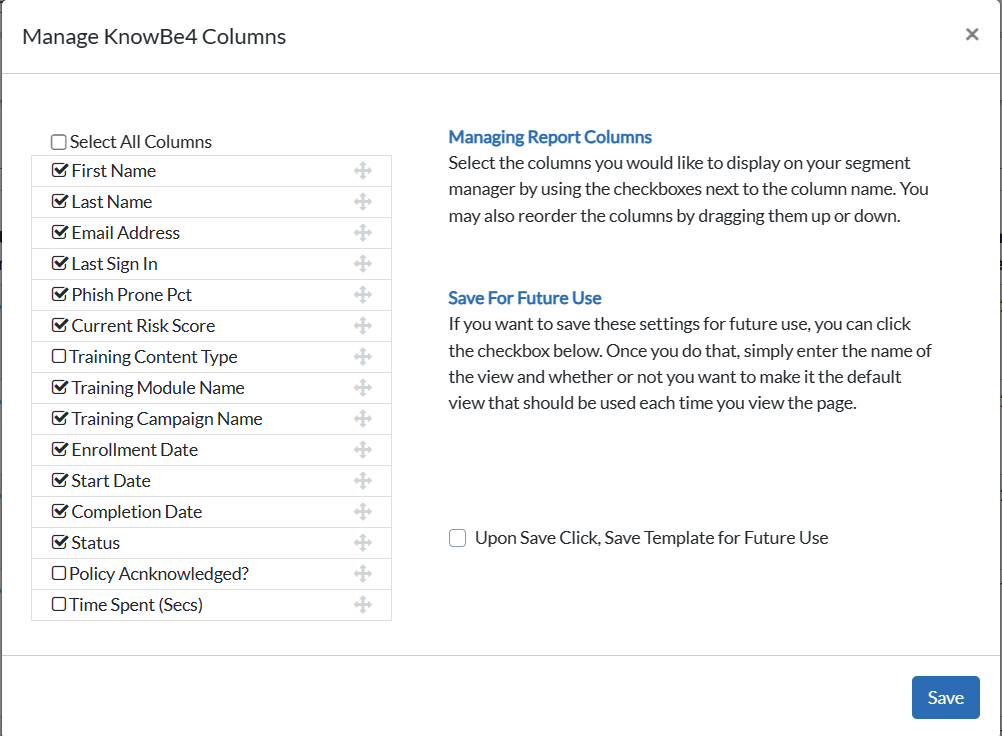Click the drag handle for Phish Prone Pct
This screenshot has width=1002, height=736.
click(363, 295)
